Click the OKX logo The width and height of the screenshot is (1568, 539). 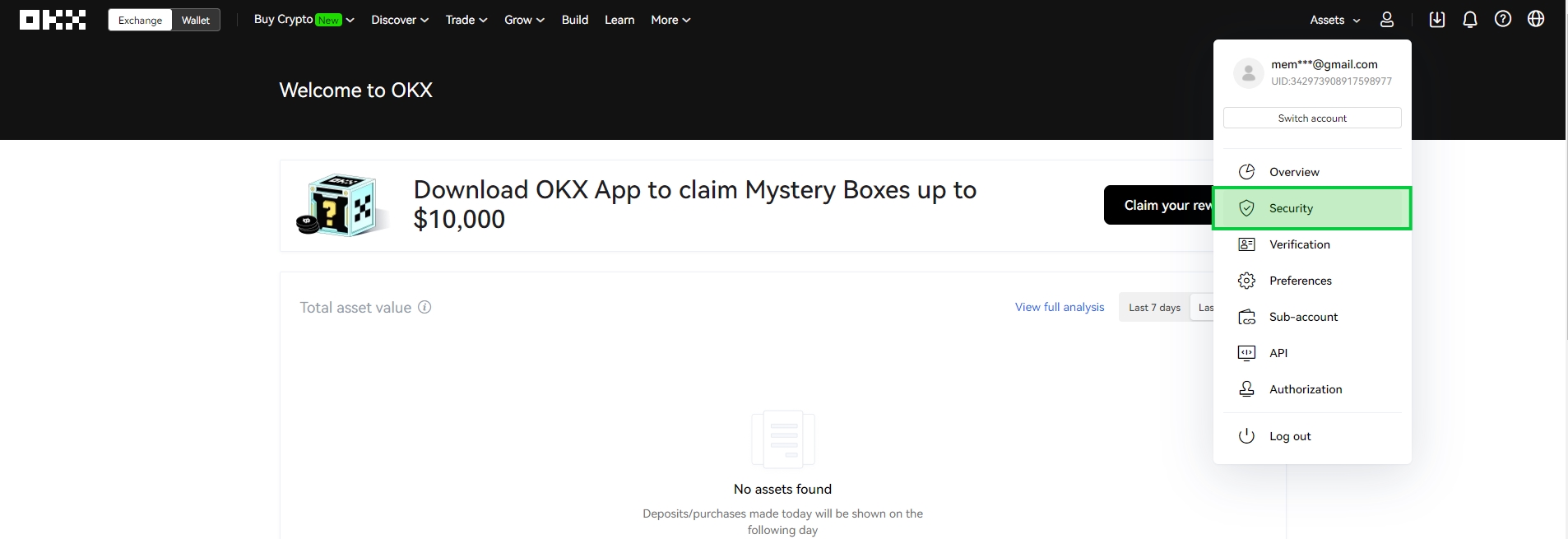tap(53, 20)
